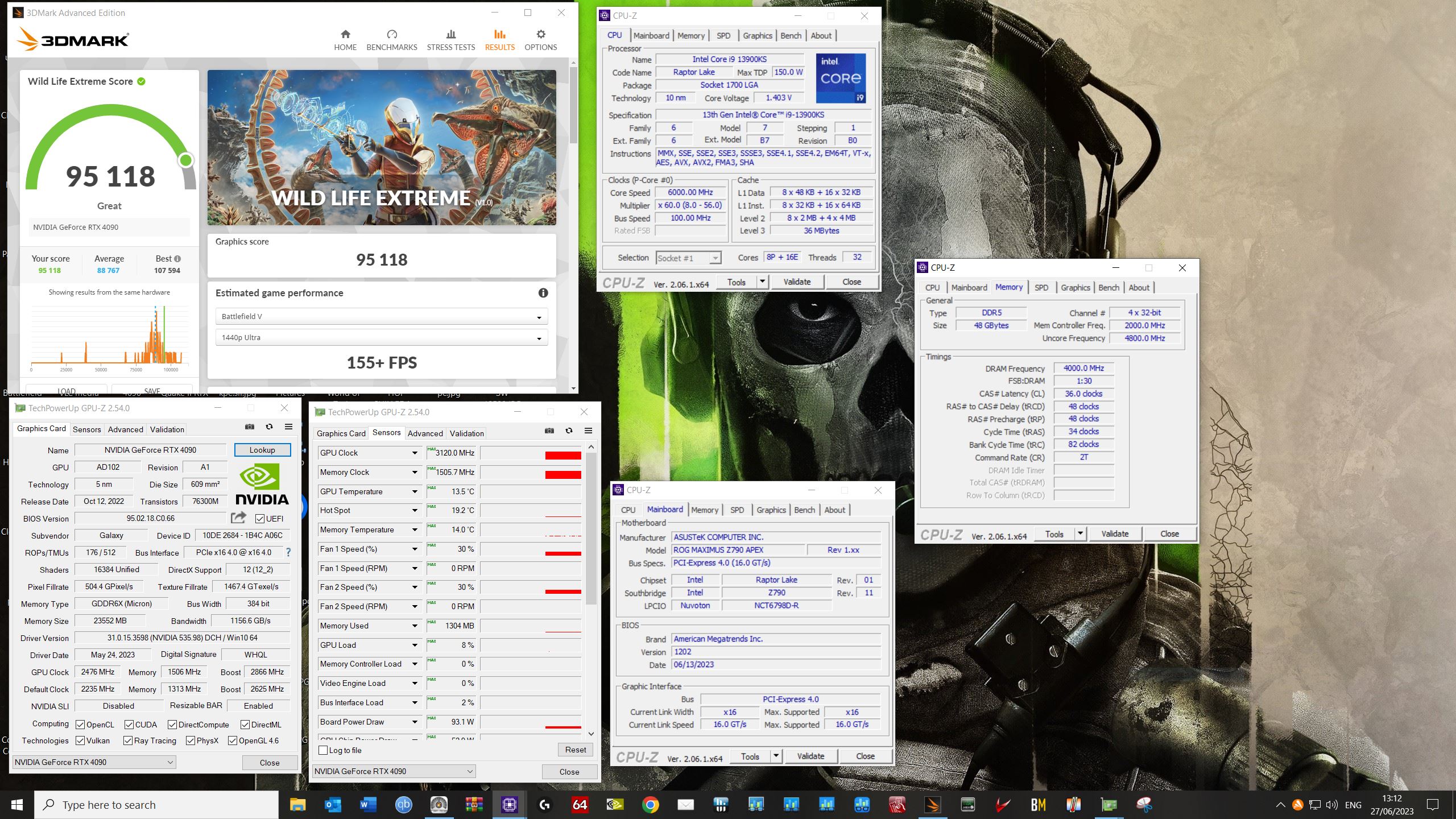Toggle OpenCL computing checkbox
The width and height of the screenshot is (1456, 819).
tap(80, 725)
